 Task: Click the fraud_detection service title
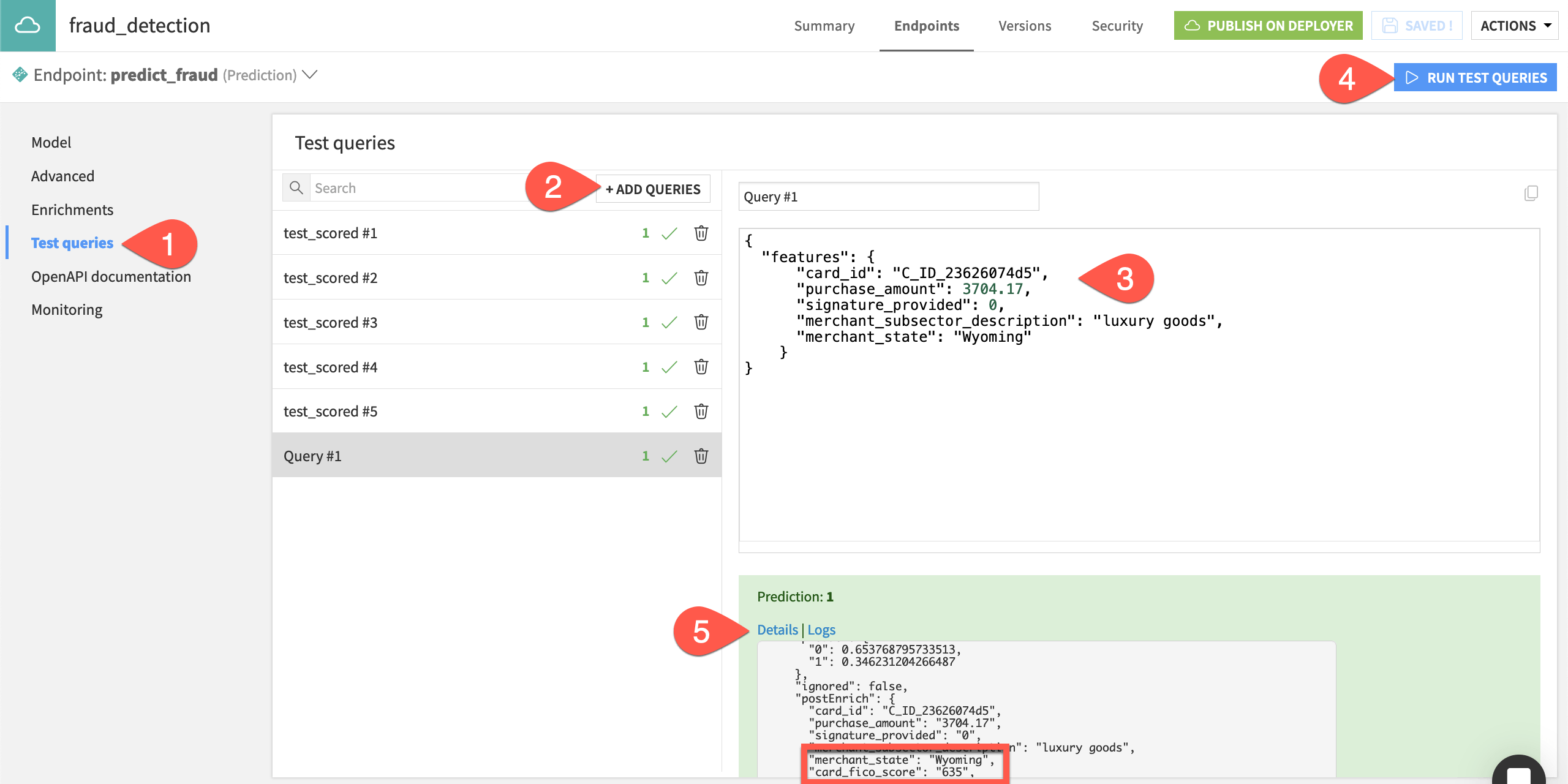(x=140, y=26)
